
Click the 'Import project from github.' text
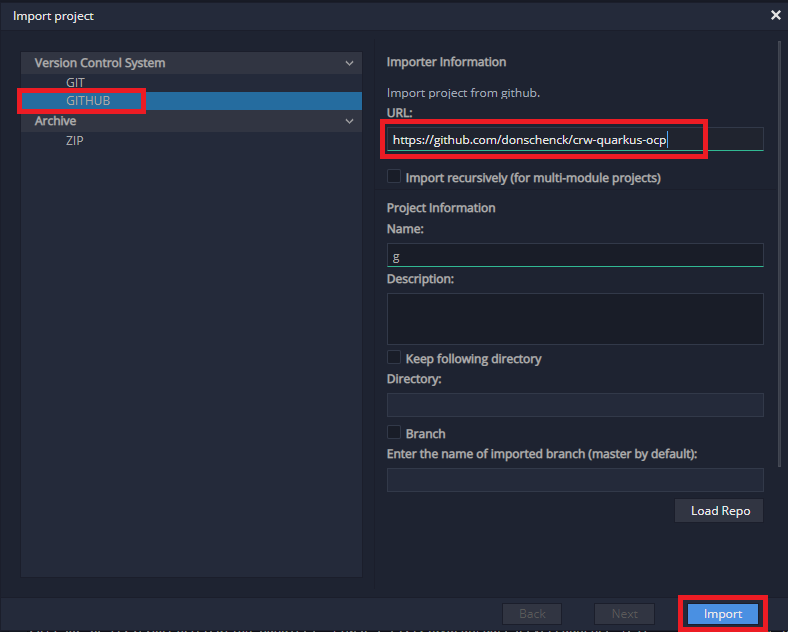(463, 93)
